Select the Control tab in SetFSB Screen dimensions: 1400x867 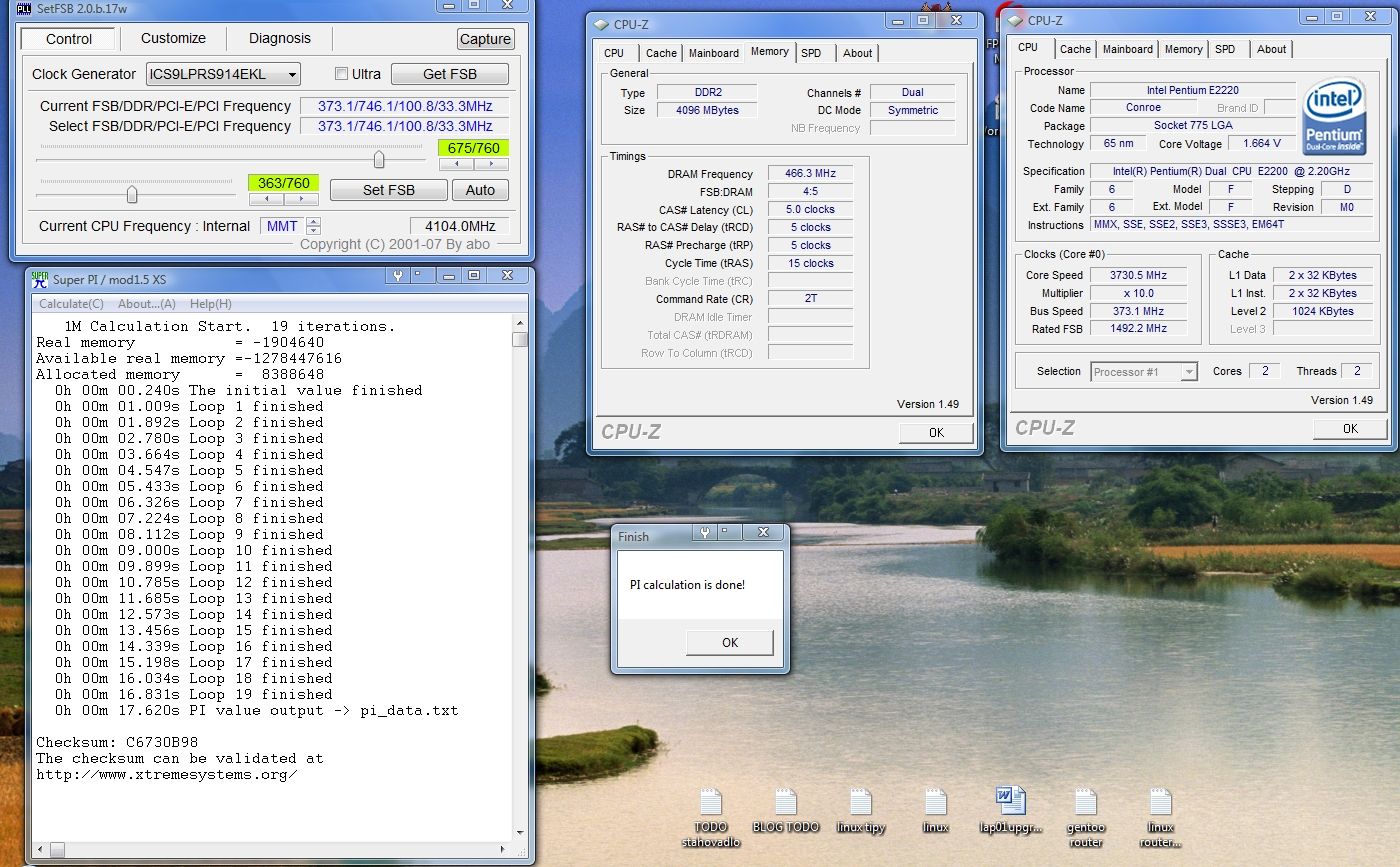point(69,39)
